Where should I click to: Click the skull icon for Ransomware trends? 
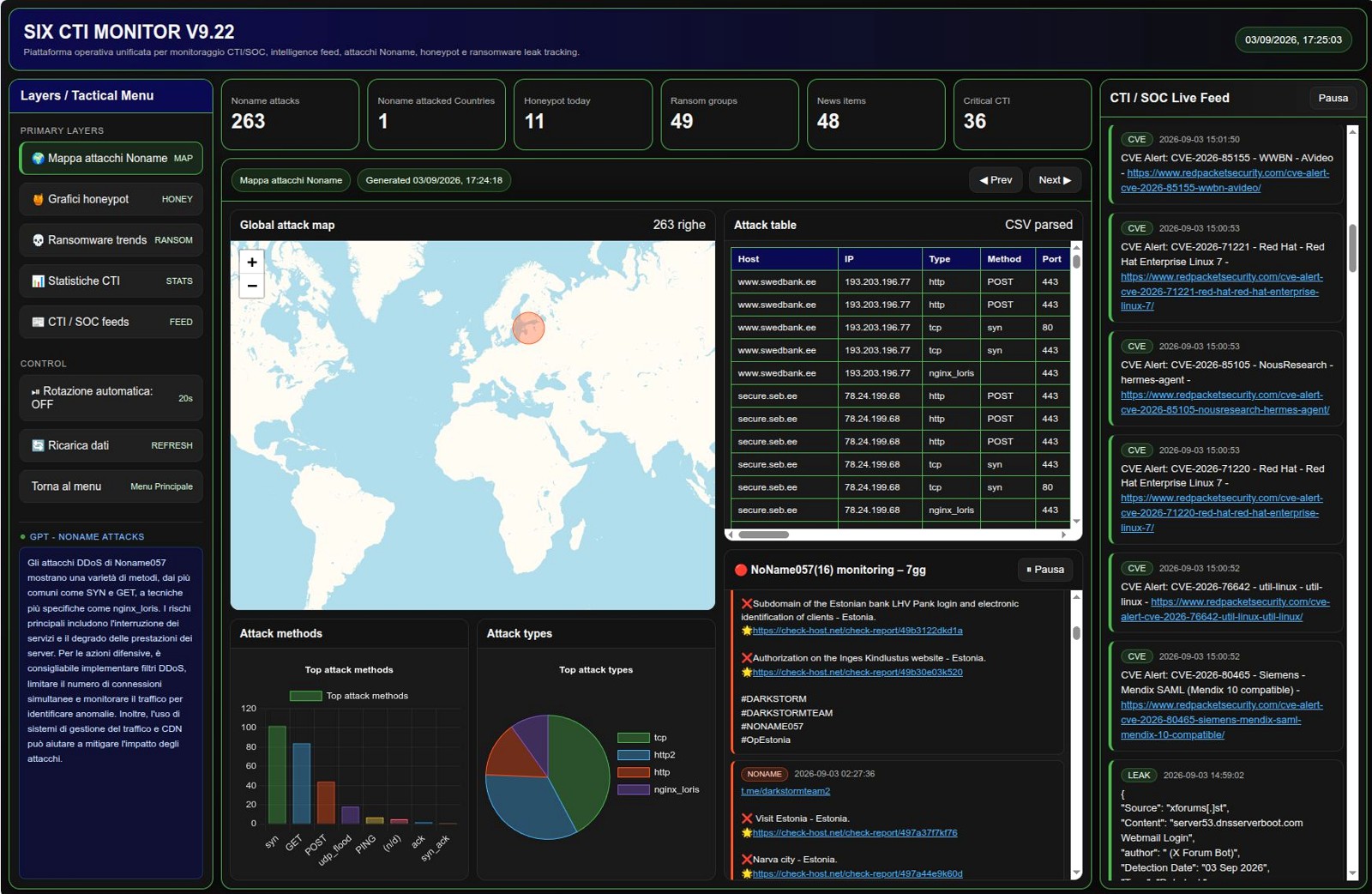point(38,240)
